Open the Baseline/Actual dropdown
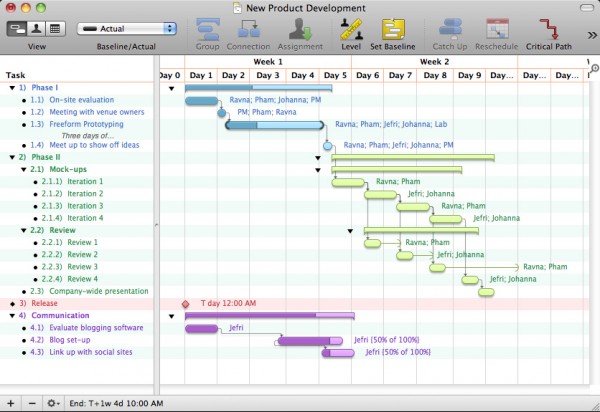The width and height of the screenshot is (600, 412). 120,29
